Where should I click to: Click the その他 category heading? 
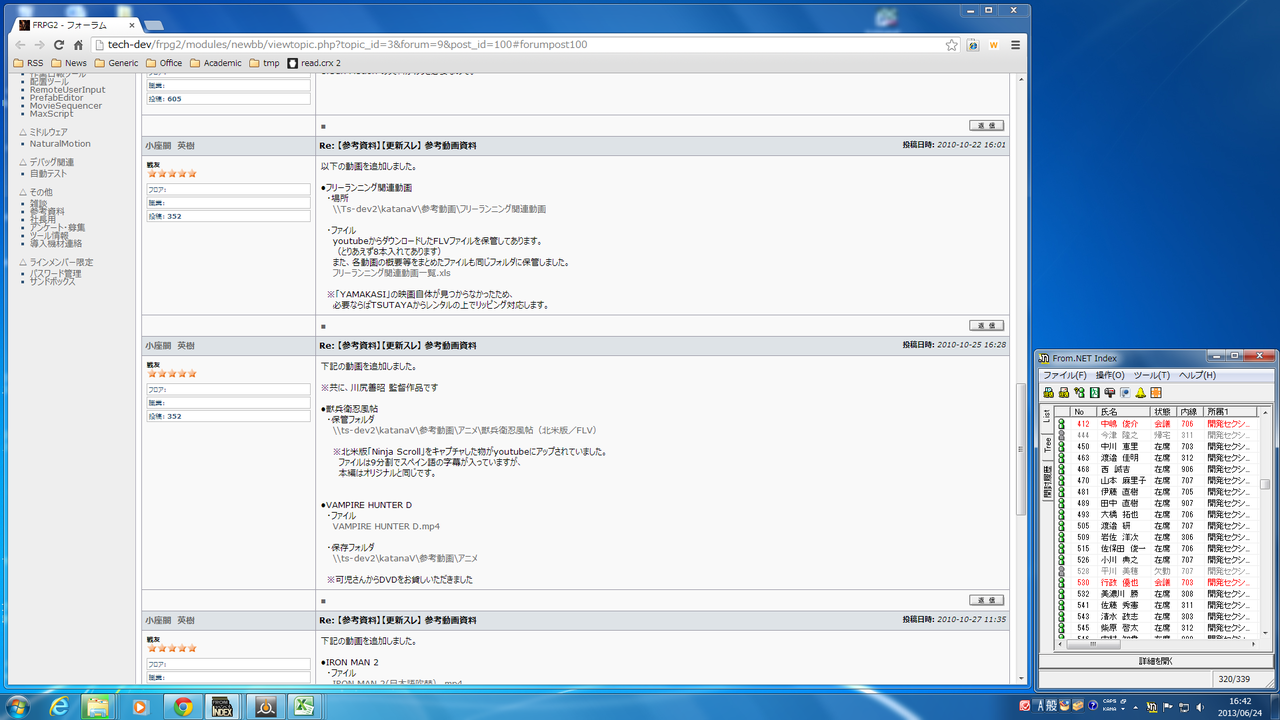[41, 192]
